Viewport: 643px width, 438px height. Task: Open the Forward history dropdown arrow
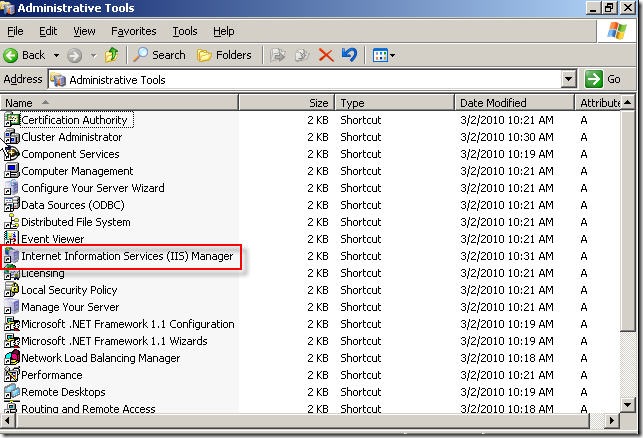(x=93, y=55)
